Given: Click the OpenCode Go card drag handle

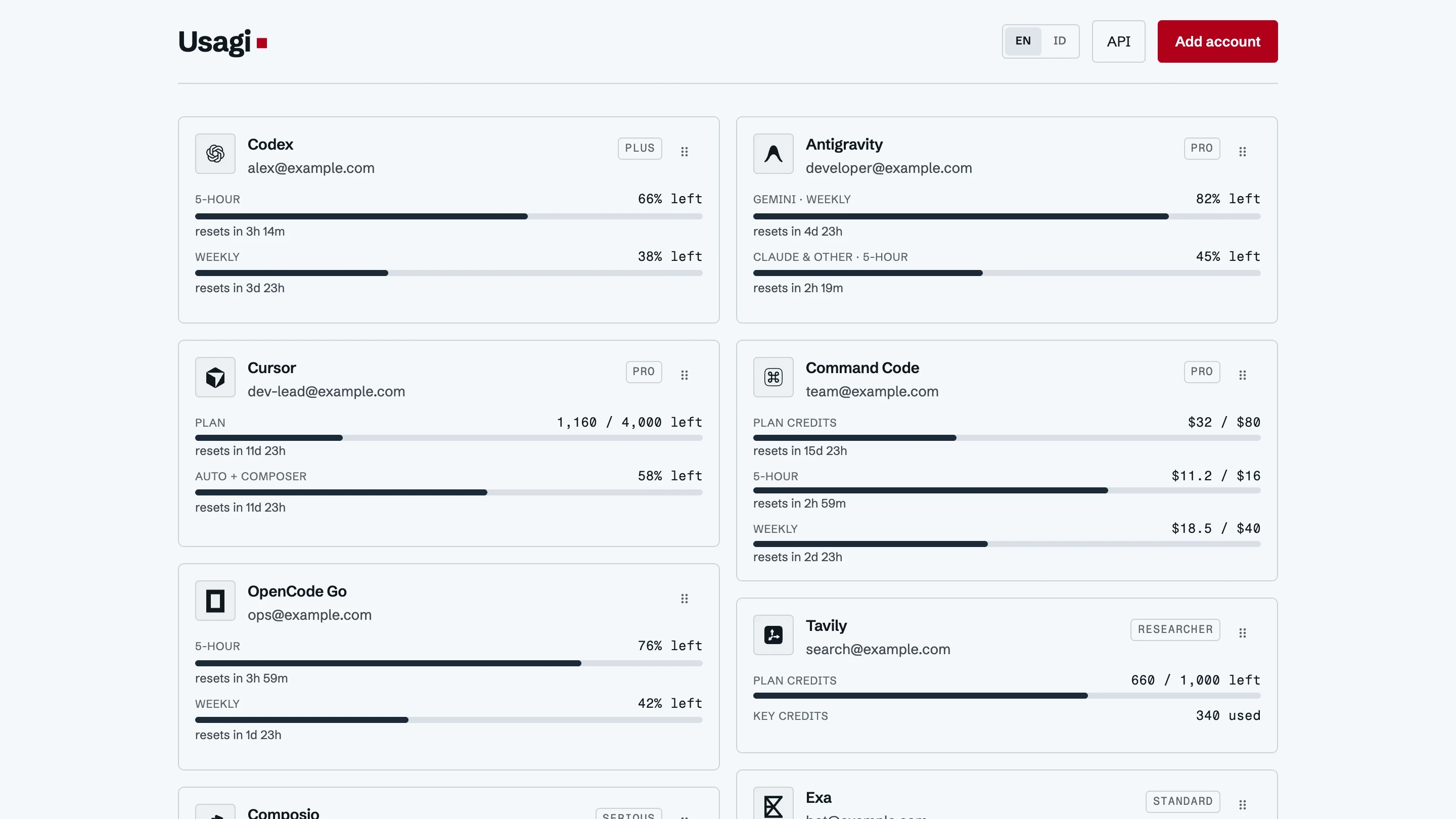Looking at the screenshot, I should tap(684, 598).
